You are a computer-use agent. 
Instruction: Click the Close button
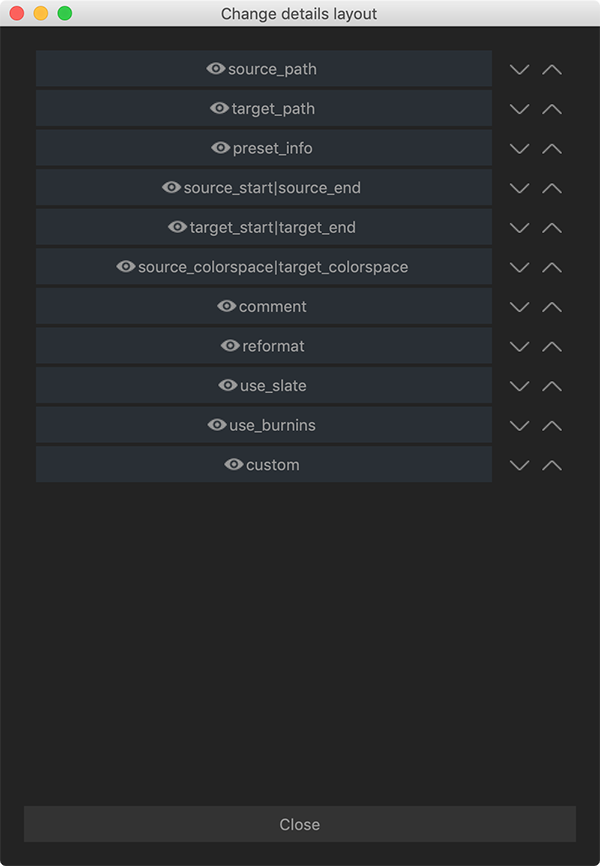click(x=300, y=824)
